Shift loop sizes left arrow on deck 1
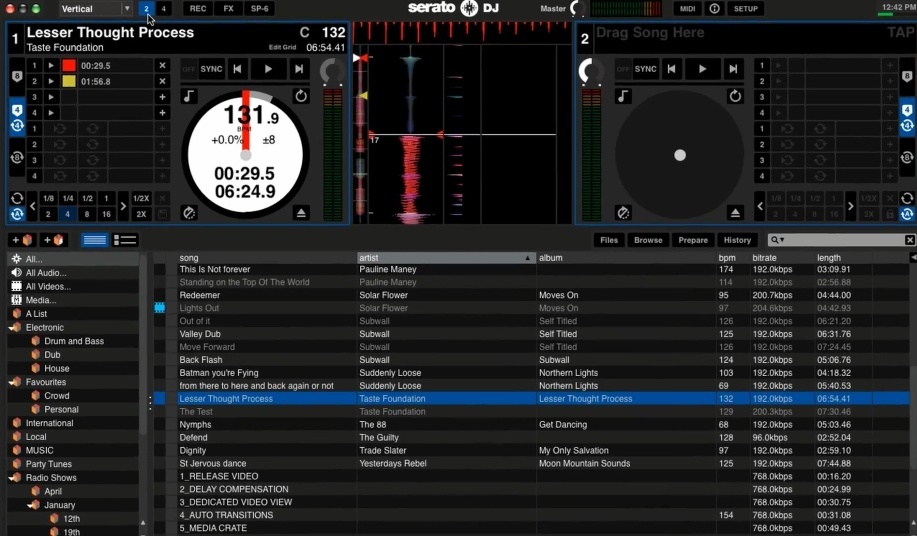 pyautogui.click(x=33, y=206)
